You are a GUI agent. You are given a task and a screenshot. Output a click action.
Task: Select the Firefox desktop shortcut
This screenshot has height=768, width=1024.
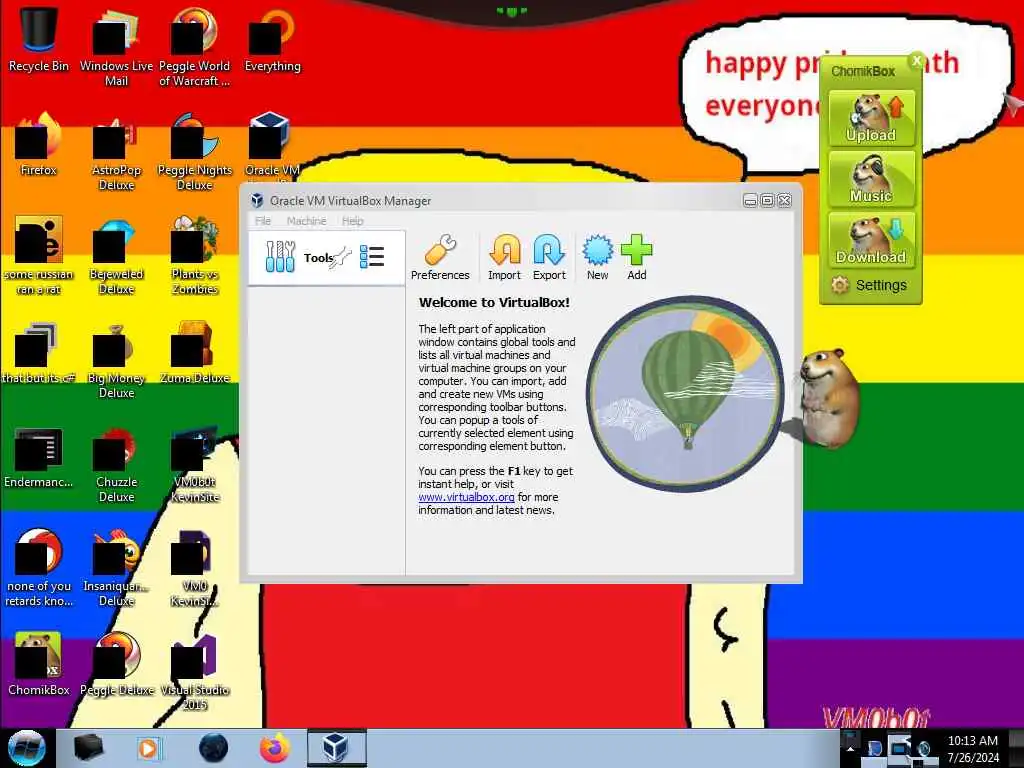(x=39, y=145)
